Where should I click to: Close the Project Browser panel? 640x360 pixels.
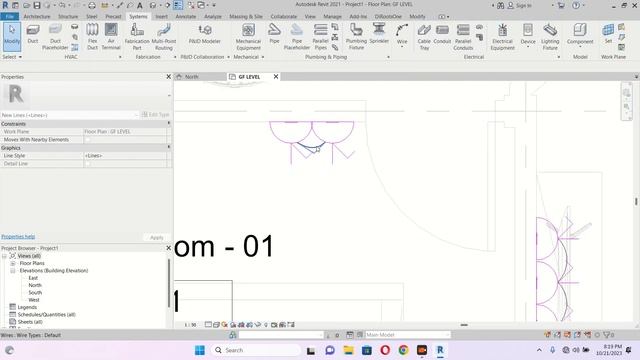(169, 248)
